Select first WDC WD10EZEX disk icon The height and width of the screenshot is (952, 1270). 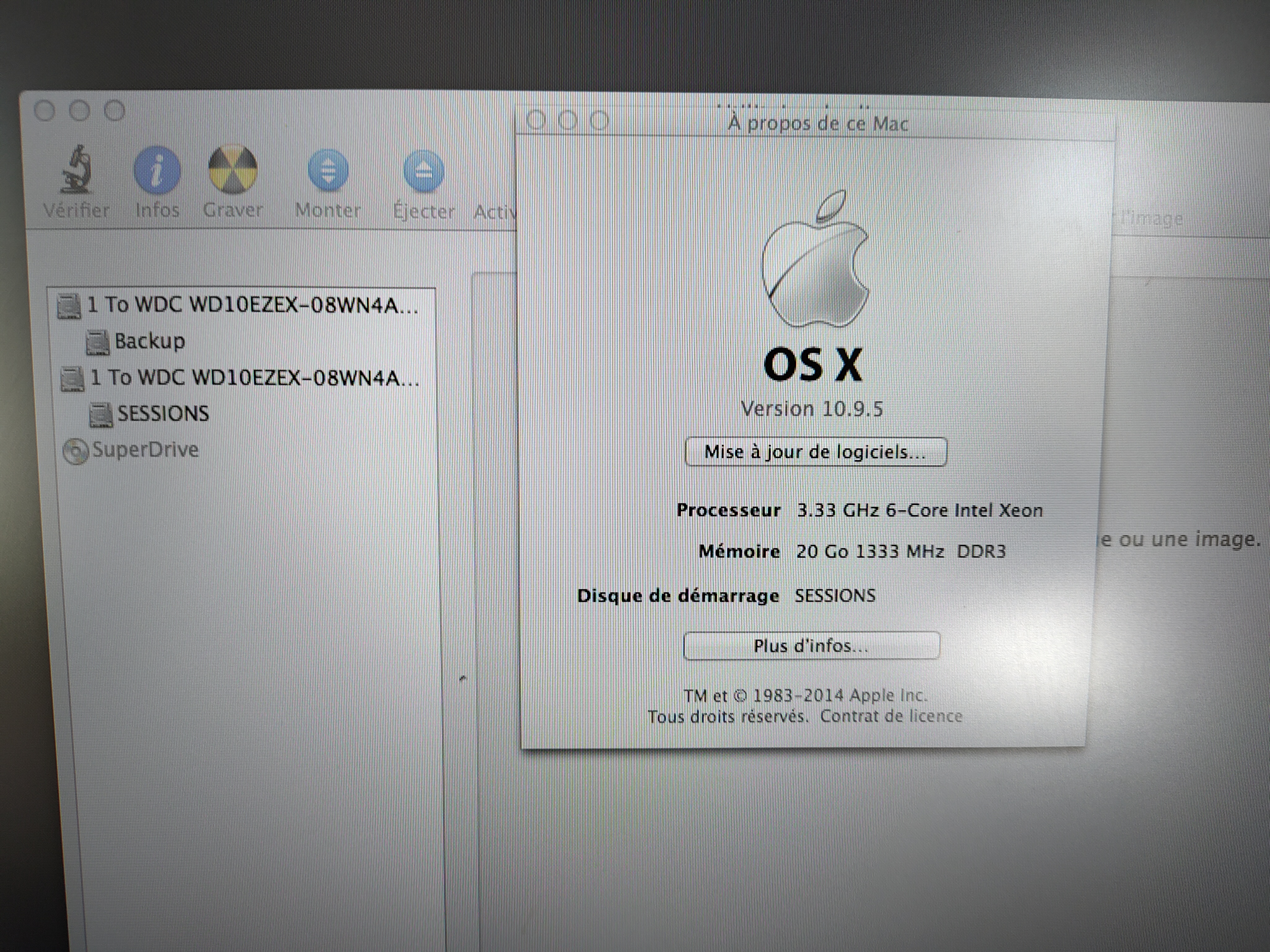click(x=68, y=306)
